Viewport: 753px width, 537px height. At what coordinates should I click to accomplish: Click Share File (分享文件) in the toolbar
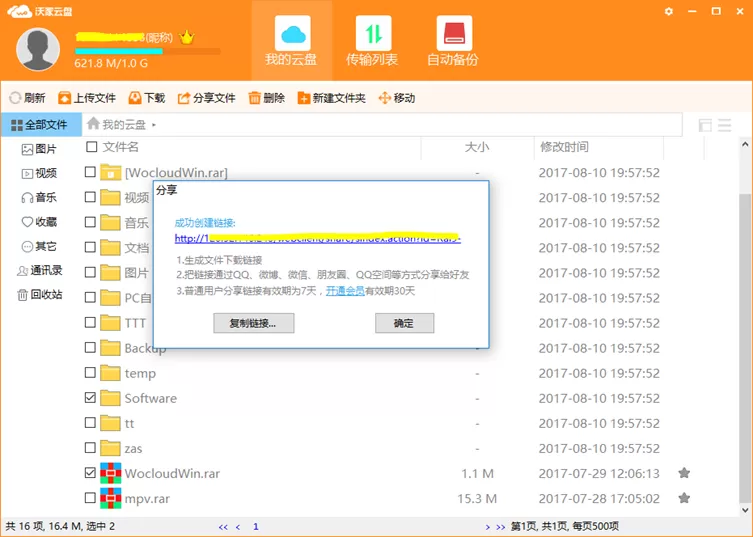click(x=206, y=98)
